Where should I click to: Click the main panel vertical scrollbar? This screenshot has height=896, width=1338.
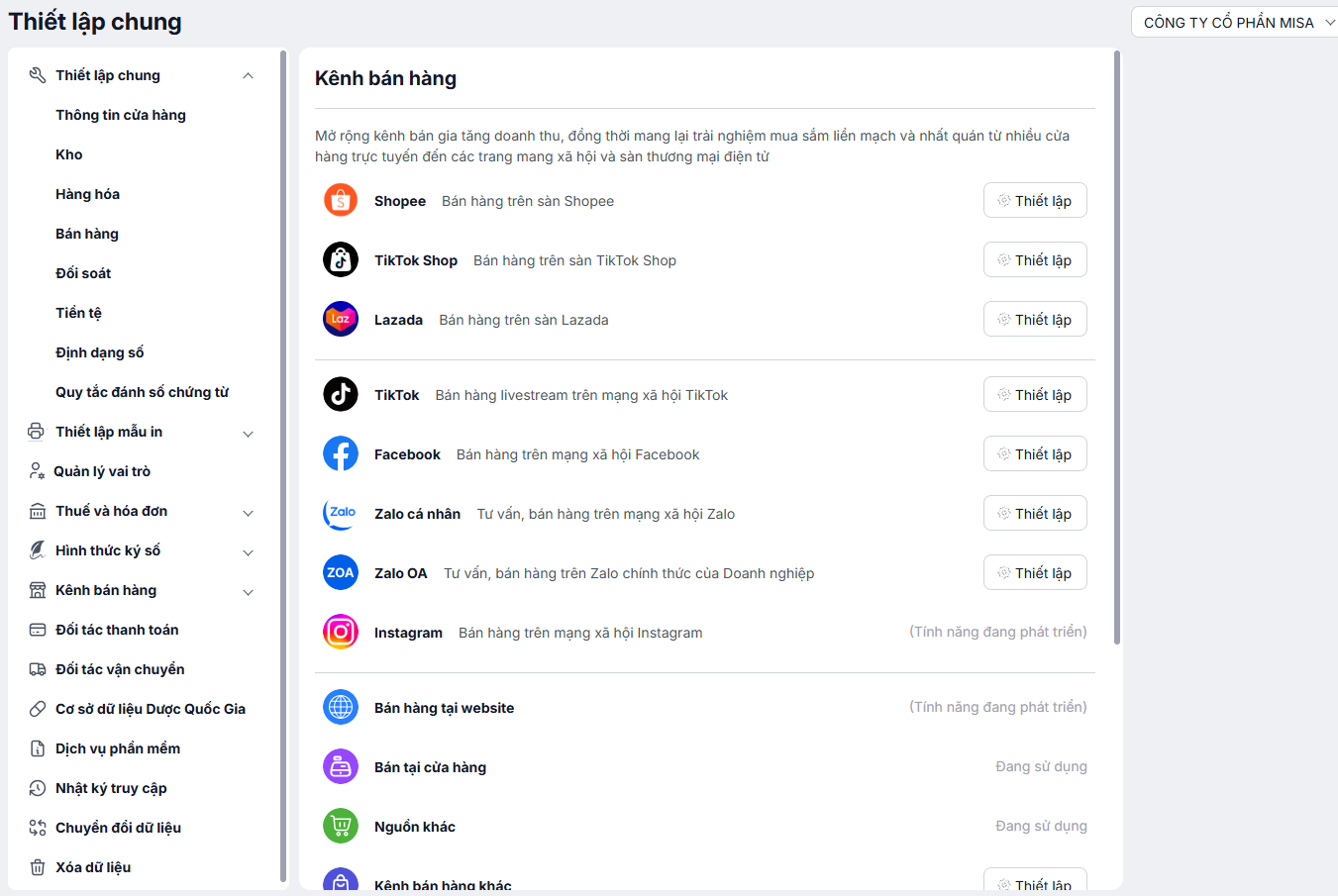pos(1117,347)
